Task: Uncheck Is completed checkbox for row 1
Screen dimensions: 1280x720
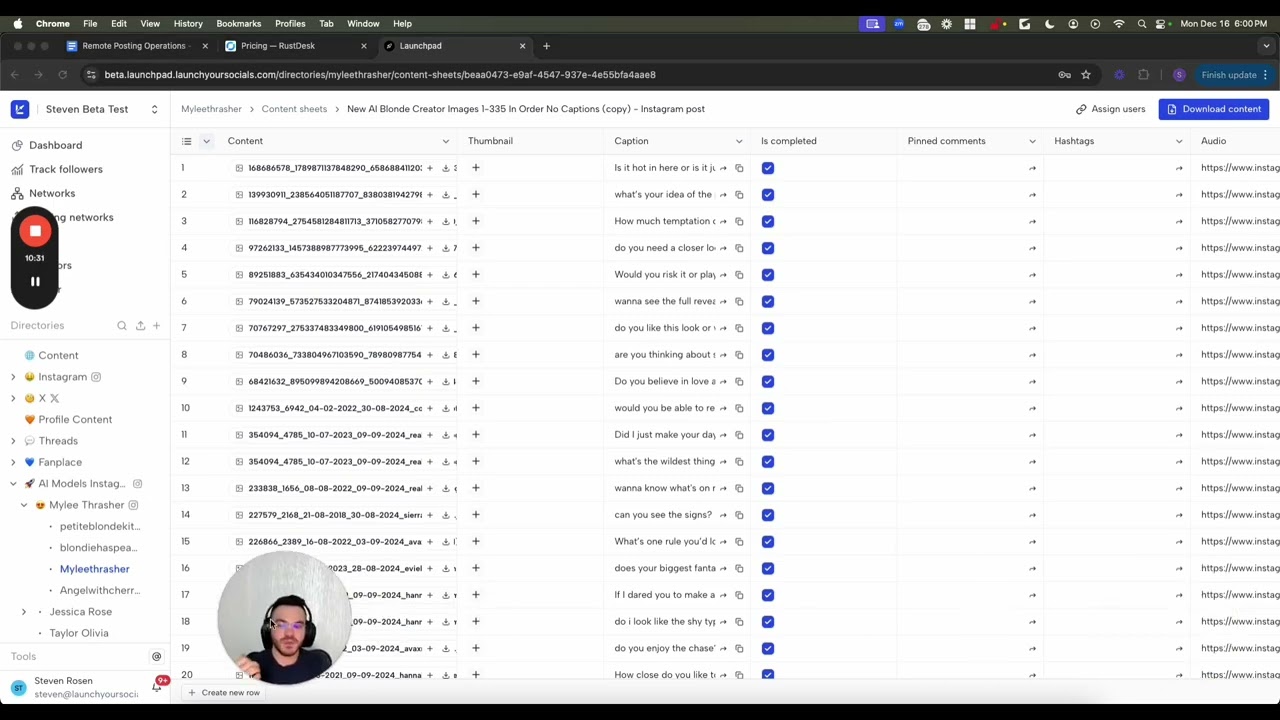Action: click(x=767, y=168)
